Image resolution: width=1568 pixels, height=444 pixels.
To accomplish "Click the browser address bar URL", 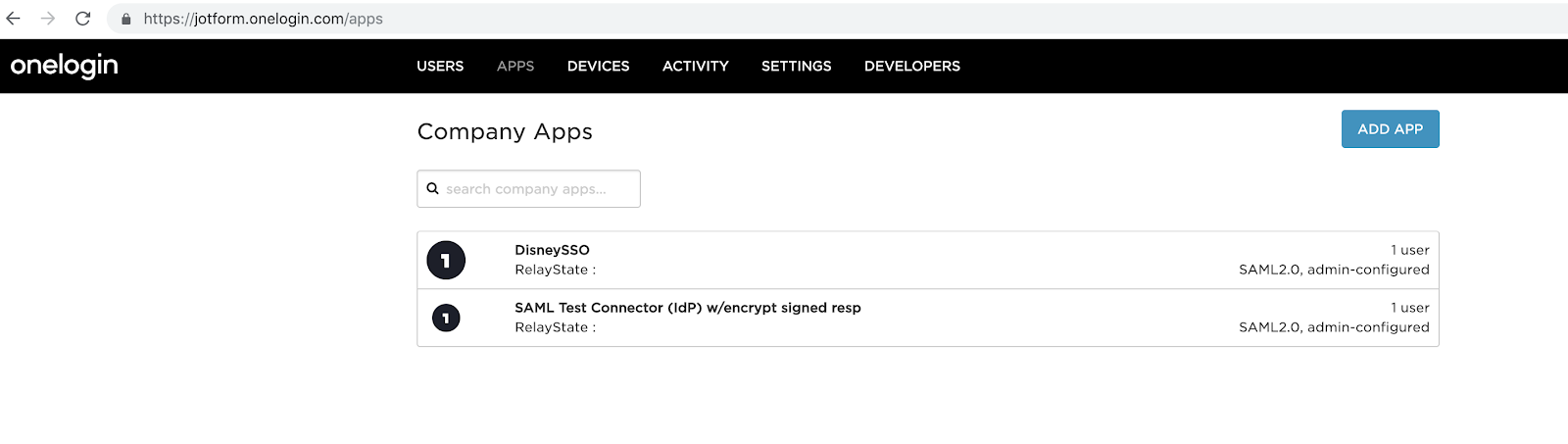I will (x=263, y=19).
